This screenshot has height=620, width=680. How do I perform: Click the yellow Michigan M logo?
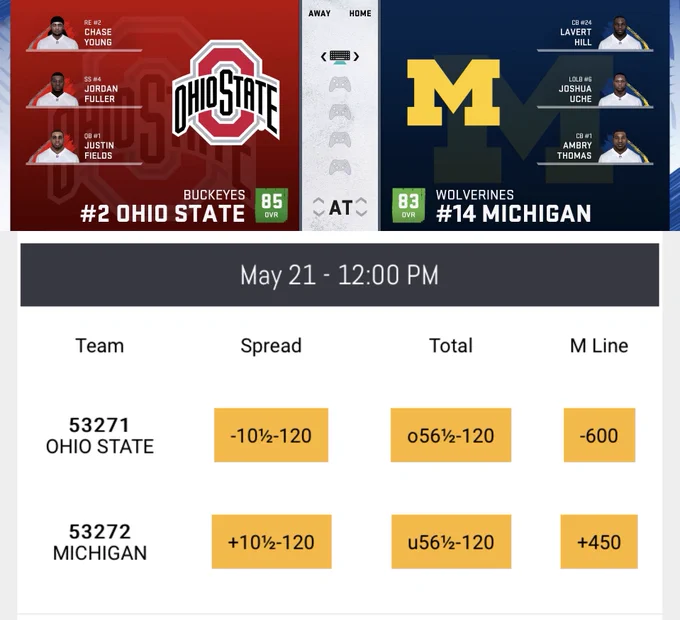(x=453, y=93)
